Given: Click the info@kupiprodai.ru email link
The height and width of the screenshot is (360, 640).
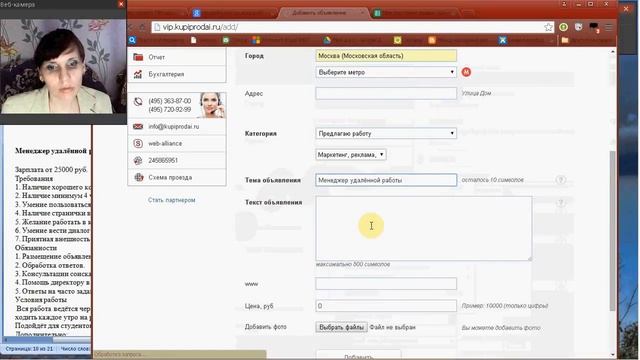Looking at the screenshot, I should click(173, 127).
